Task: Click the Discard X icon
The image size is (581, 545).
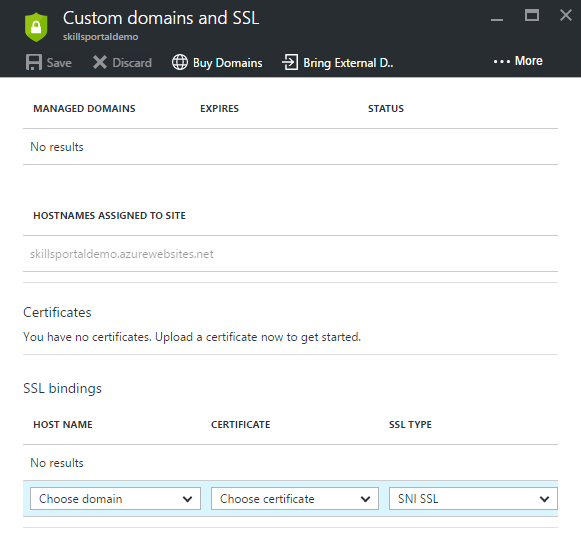Action: point(100,62)
